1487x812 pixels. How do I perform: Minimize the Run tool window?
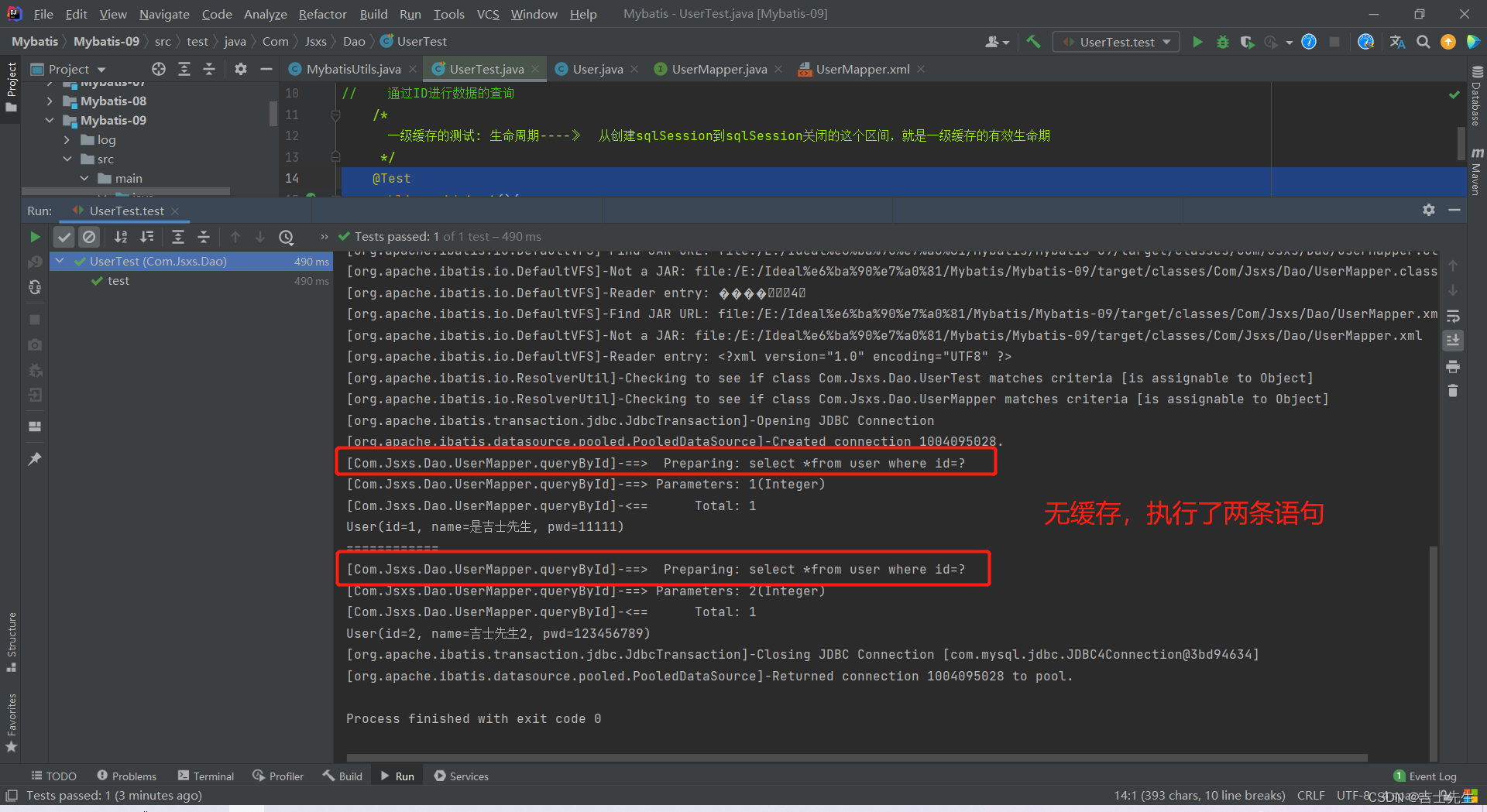pos(1454,210)
